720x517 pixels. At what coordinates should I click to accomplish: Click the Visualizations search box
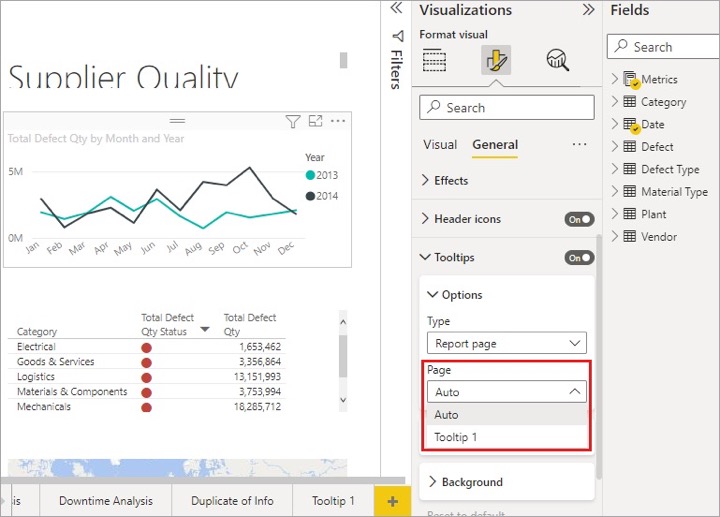click(x=507, y=107)
